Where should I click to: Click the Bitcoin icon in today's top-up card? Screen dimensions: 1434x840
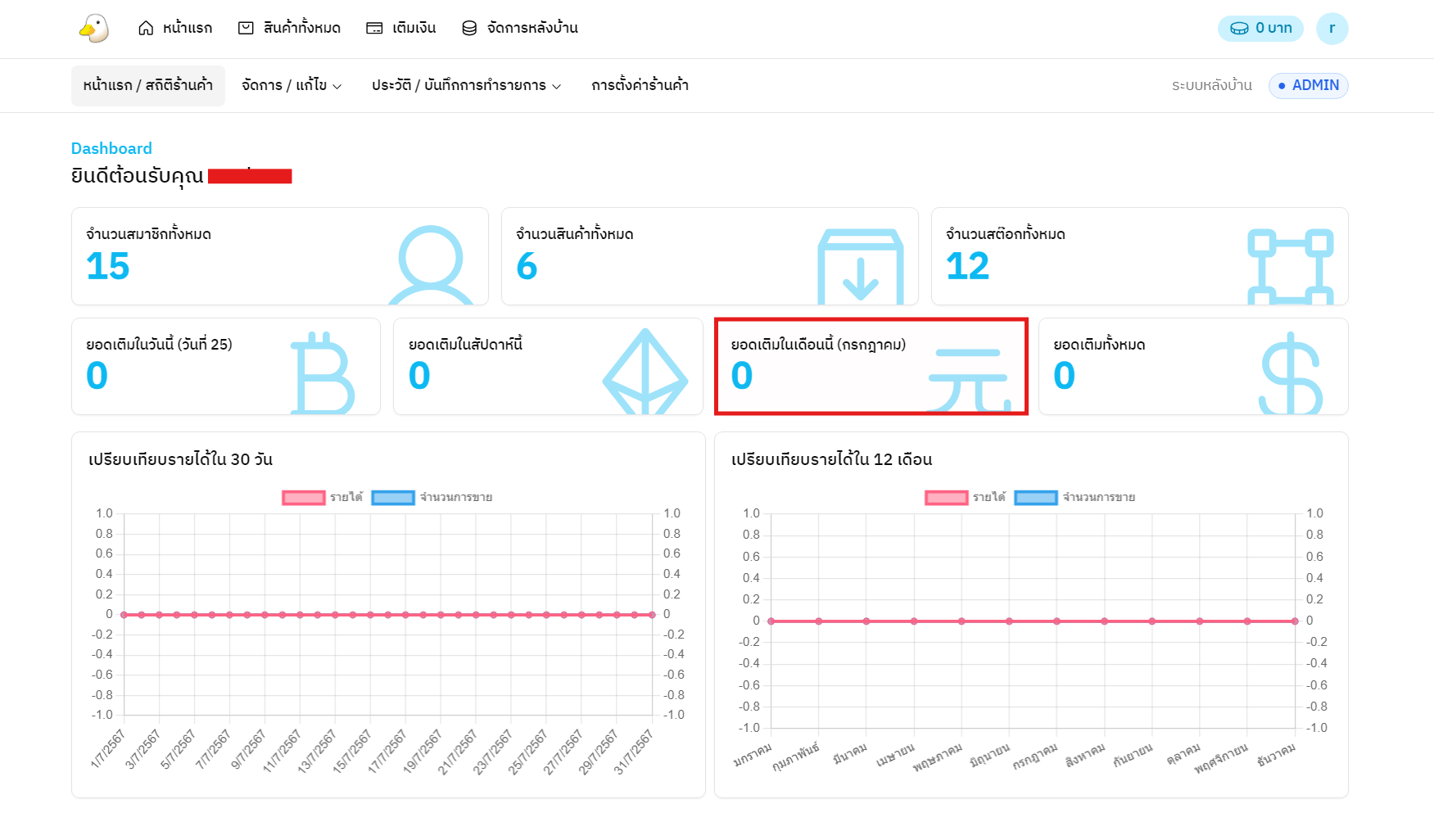coord(323,373)
